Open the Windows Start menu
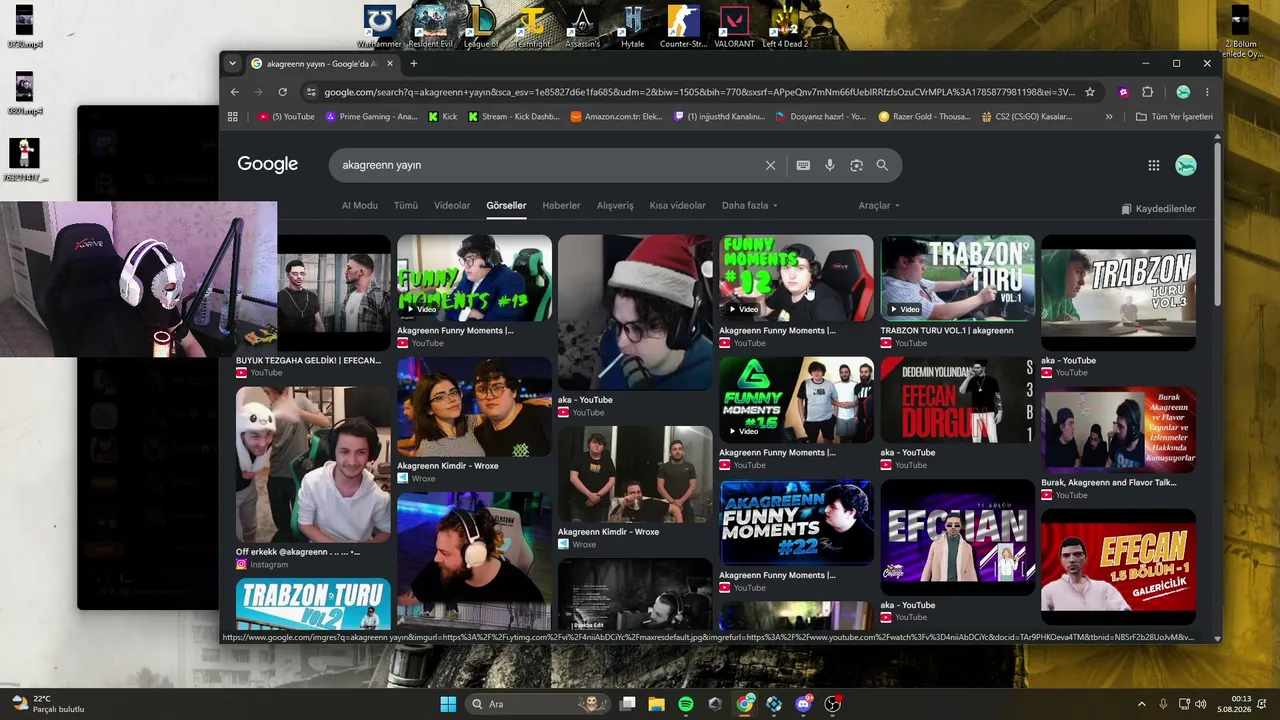Image resolution: width=1280 pixels, height=720 pixels. pyautogui.click(x=447, y=704)
